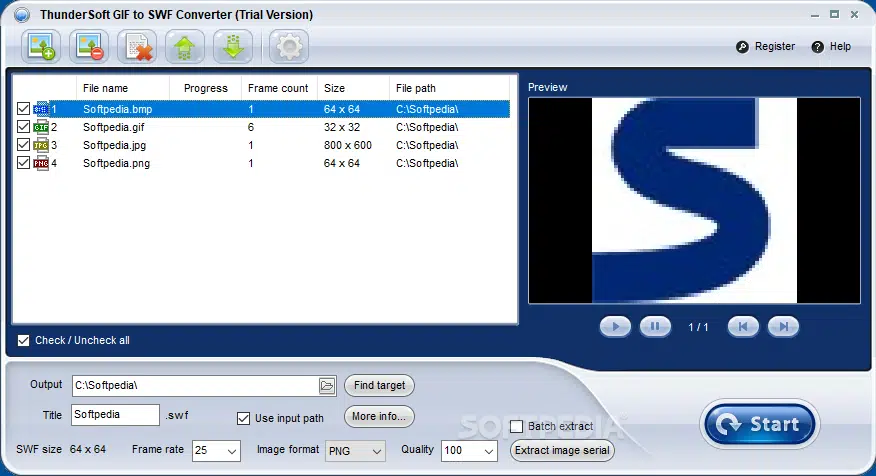The width and height of the screenshot is (876, 476).
Task: Browse output folder with folder icon
Action: [x=327, y=385]
